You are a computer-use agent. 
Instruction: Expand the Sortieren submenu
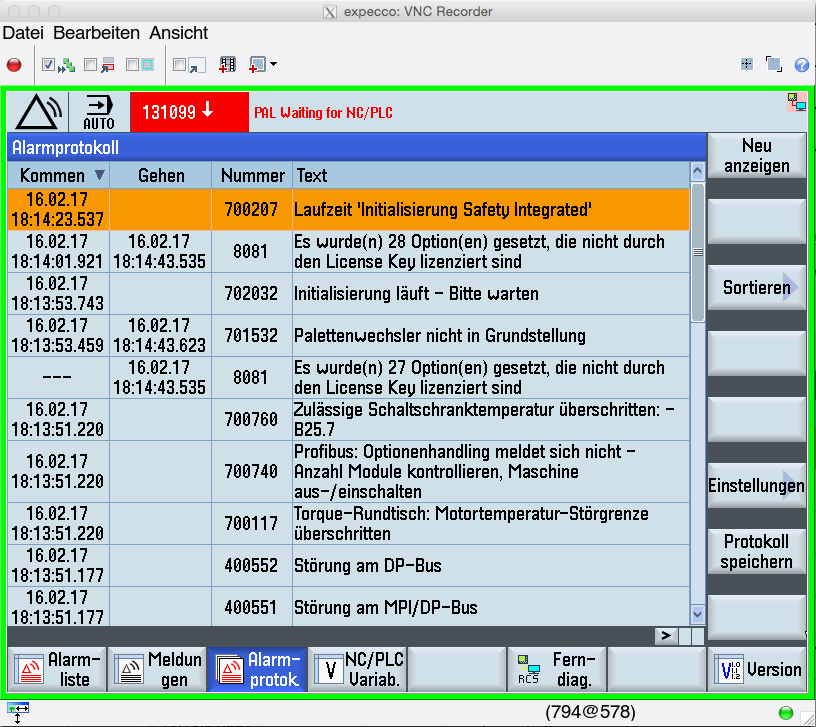[756, 288]
